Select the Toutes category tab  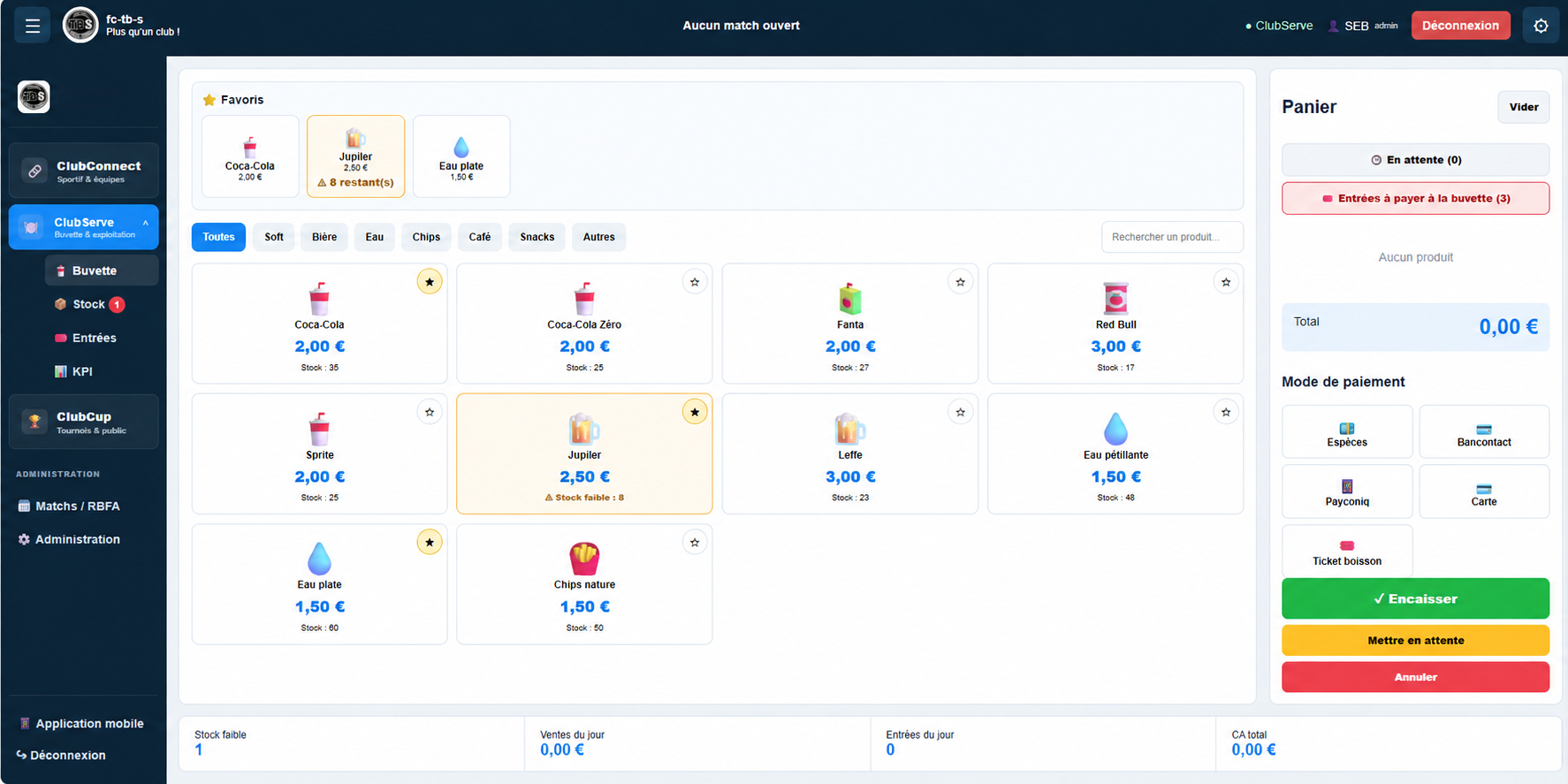point(218,237)
